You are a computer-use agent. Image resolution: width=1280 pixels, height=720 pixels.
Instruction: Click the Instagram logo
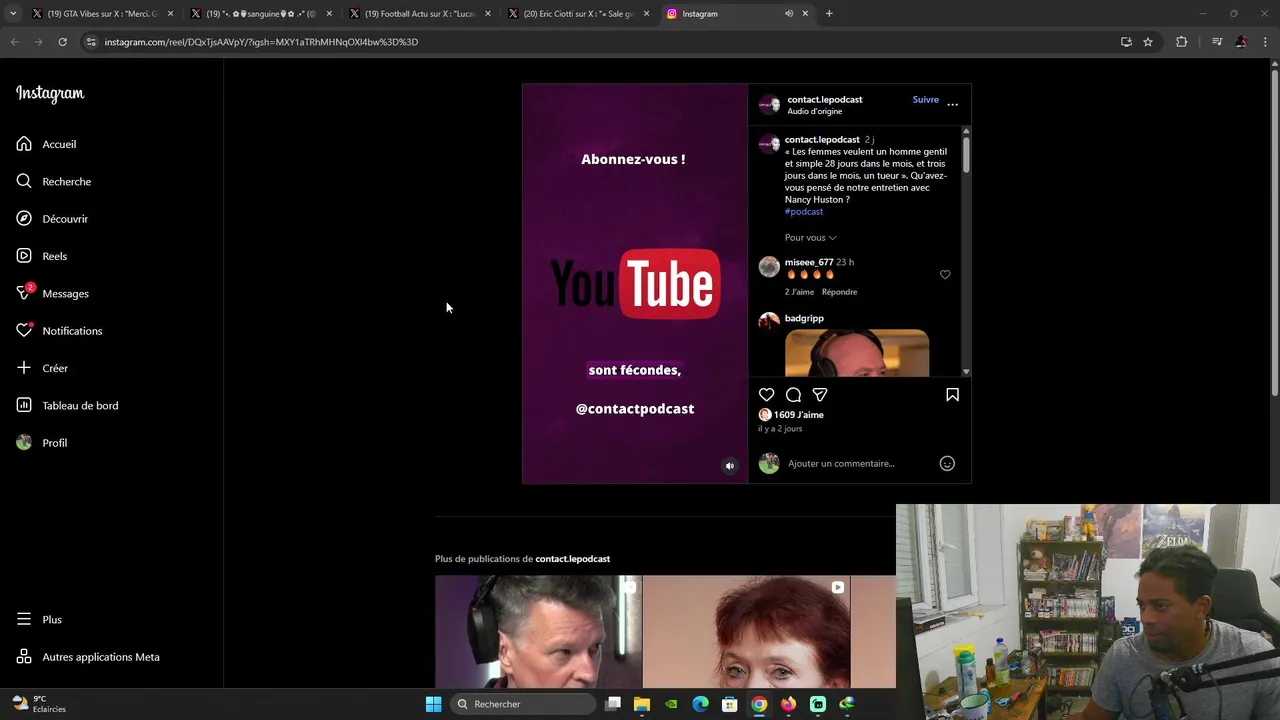click(50, 93)
